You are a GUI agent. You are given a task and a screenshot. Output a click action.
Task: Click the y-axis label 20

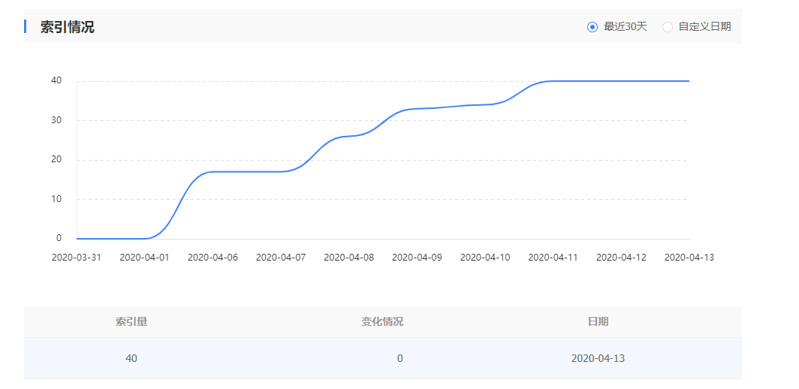click(x=56, y=160)
